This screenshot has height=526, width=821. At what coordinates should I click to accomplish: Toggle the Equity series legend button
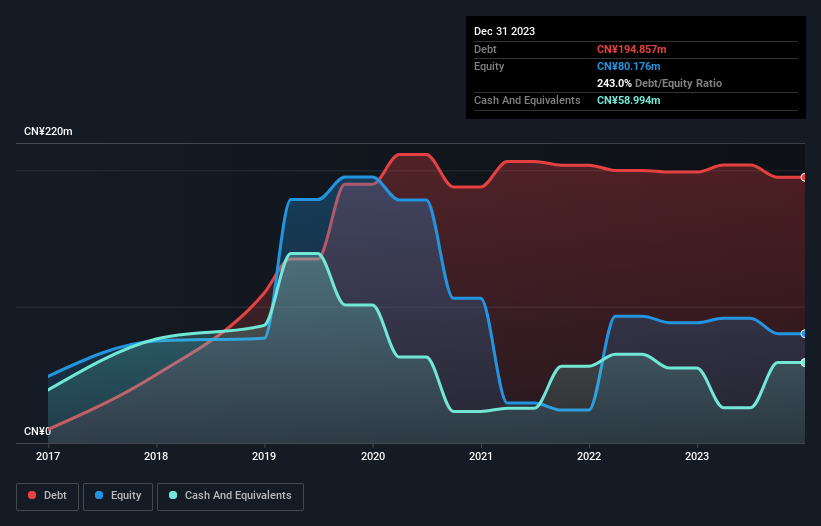[118, 496]
